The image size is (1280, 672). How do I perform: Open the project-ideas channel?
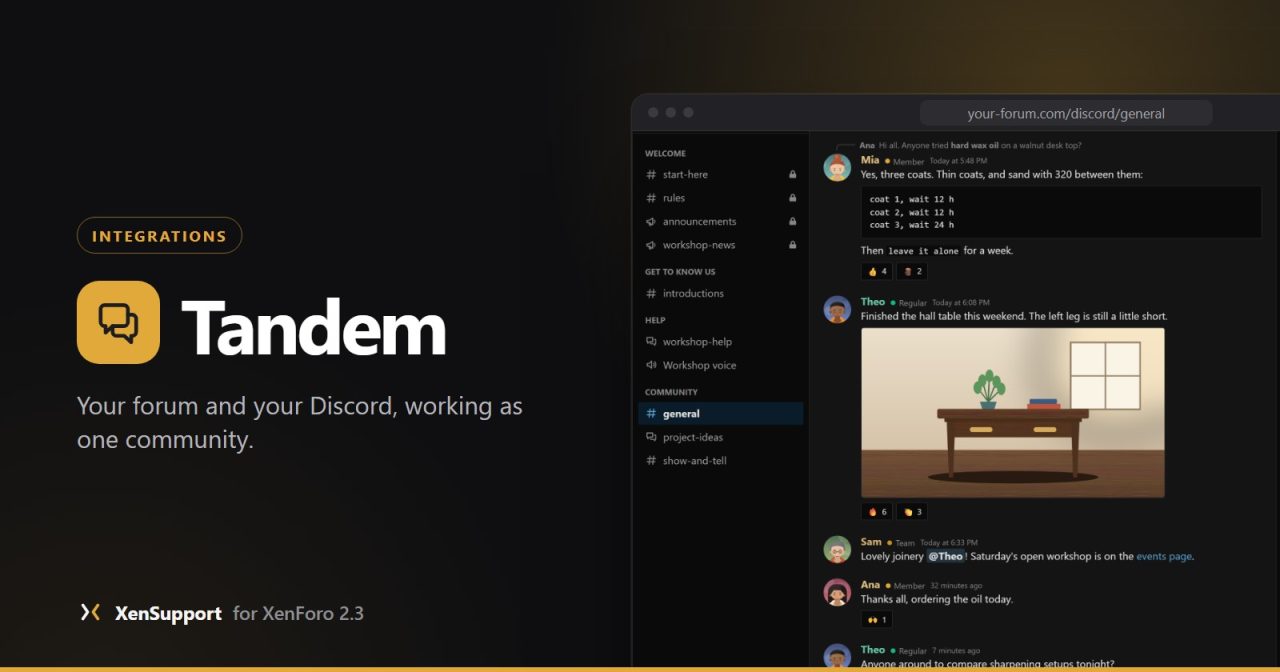point(720,437)
